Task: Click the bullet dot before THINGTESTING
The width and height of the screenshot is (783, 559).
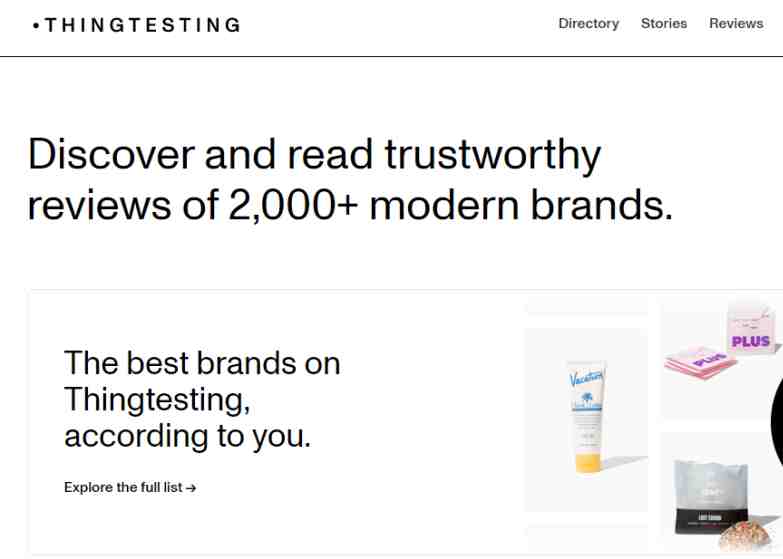Action: point(35,25)
